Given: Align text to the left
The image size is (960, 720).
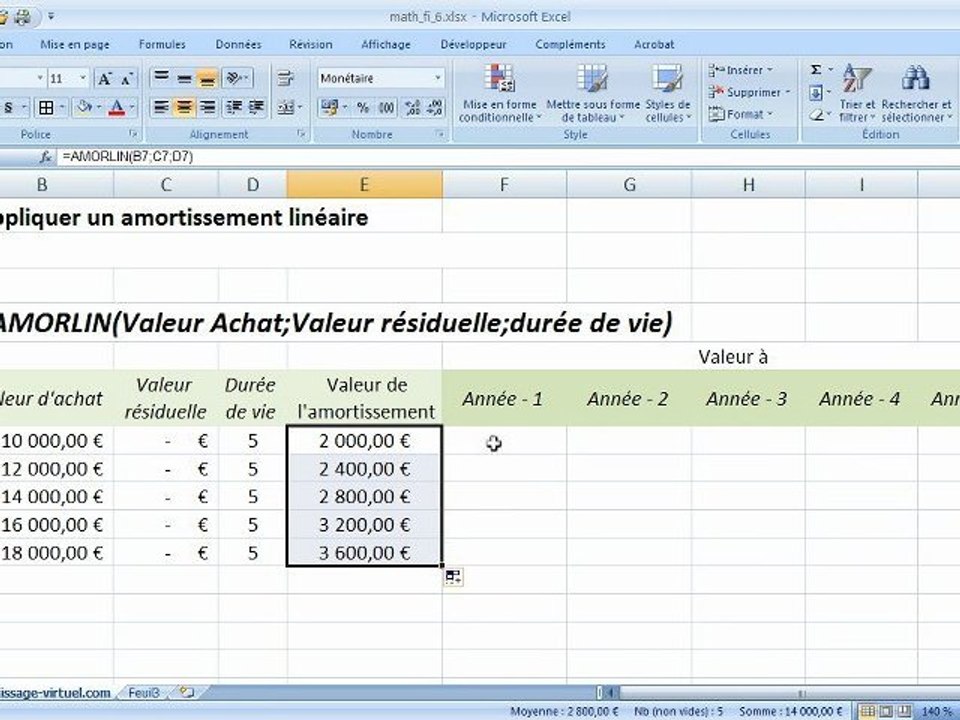Looking at the screenshot, I should coord(162,108).
